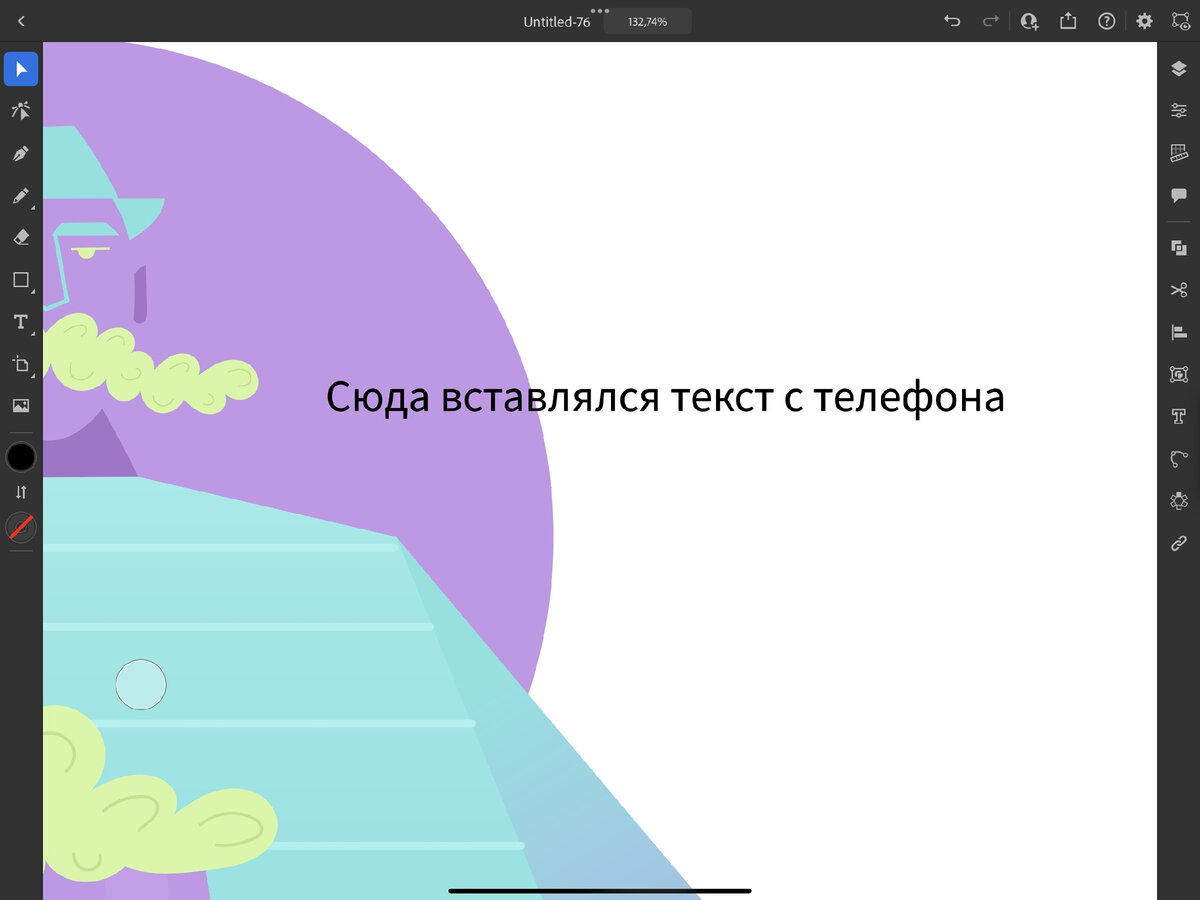Select the Artboard tool
Viewport: 1200px width, 900px height.
(x=21, y=364)
